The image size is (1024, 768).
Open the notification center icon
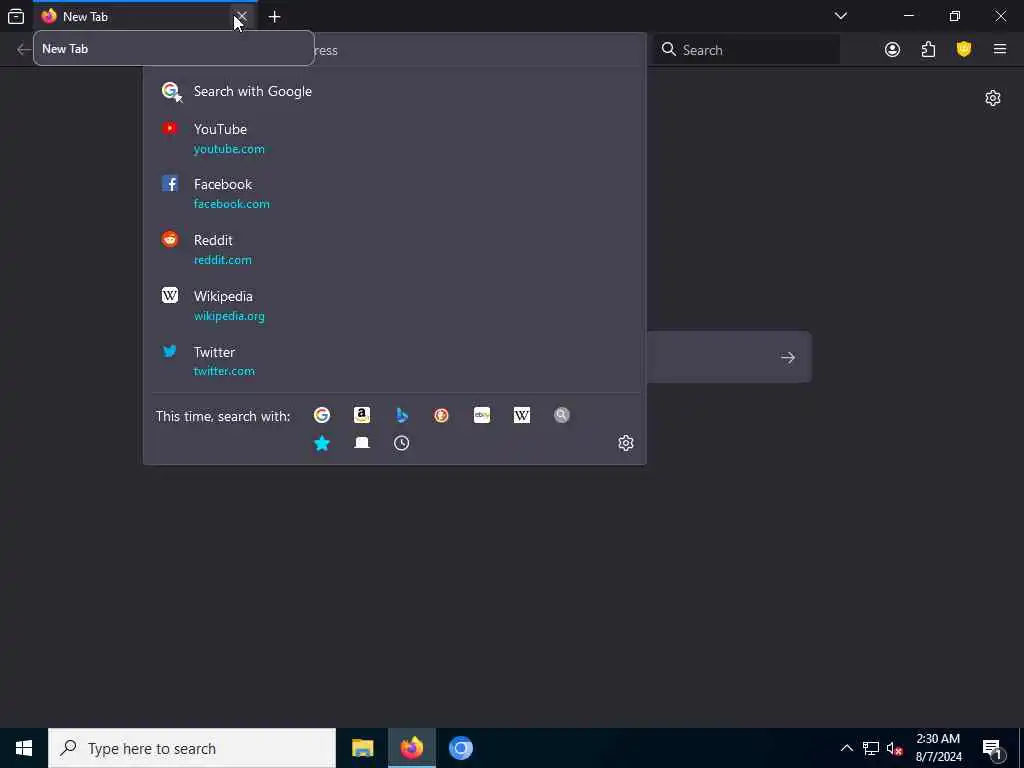tap(992, 748)
